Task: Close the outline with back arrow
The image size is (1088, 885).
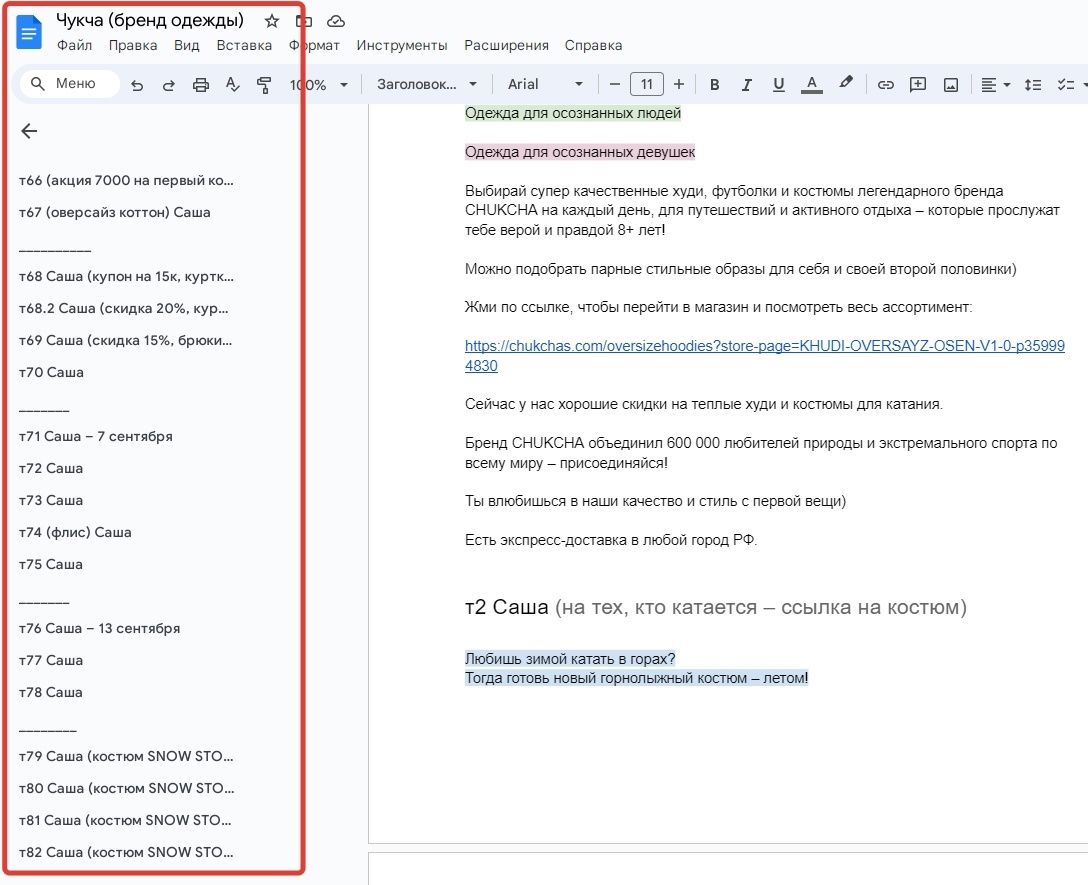Action: click(29, 130)
